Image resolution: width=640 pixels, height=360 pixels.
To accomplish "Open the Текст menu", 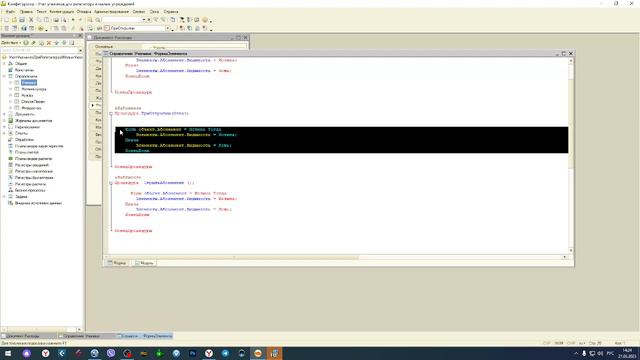I will [41, 12].
